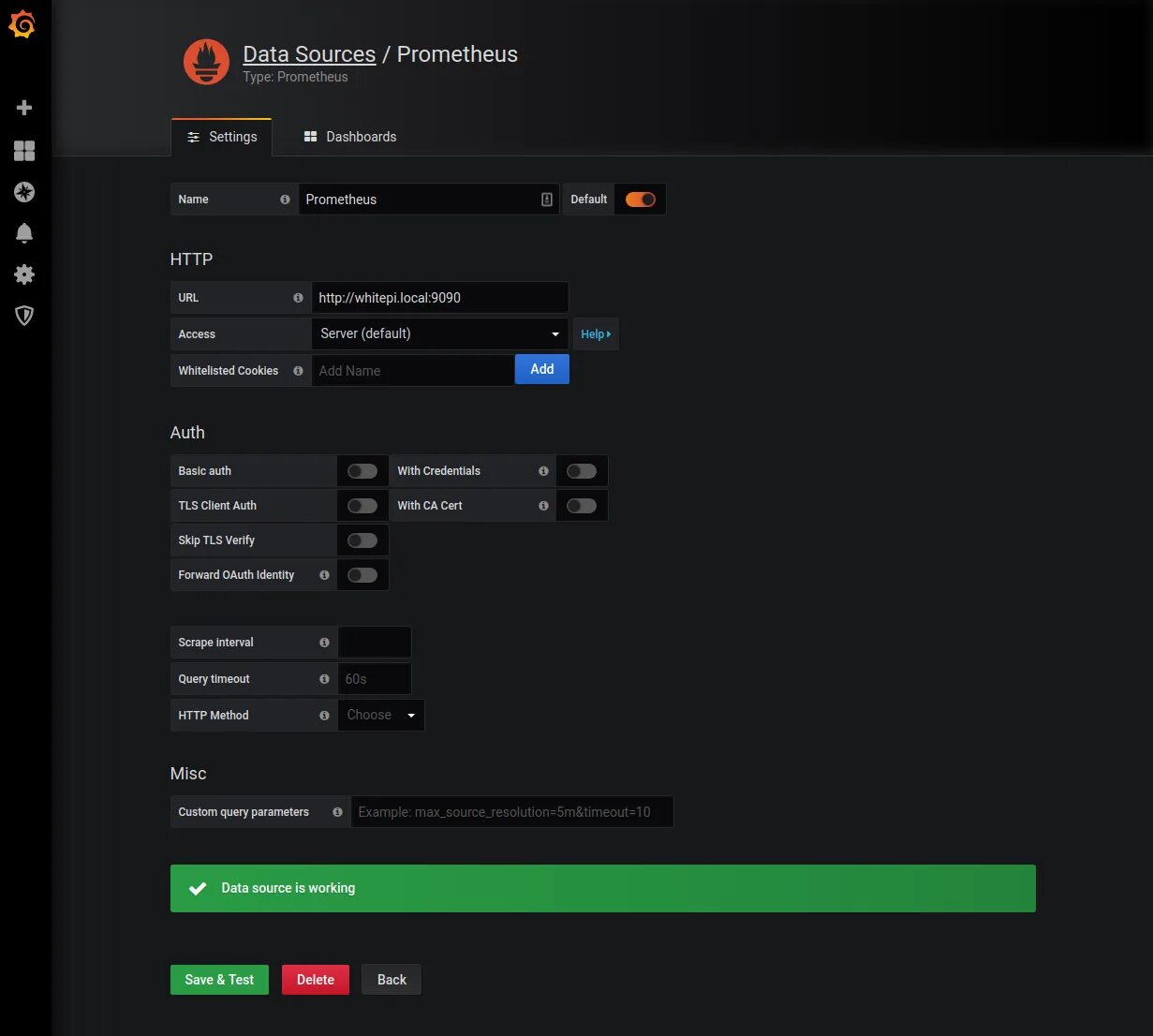The image size is (1153, 1036).
Task: Open the Grafana home logo
Action: (22, 25)
